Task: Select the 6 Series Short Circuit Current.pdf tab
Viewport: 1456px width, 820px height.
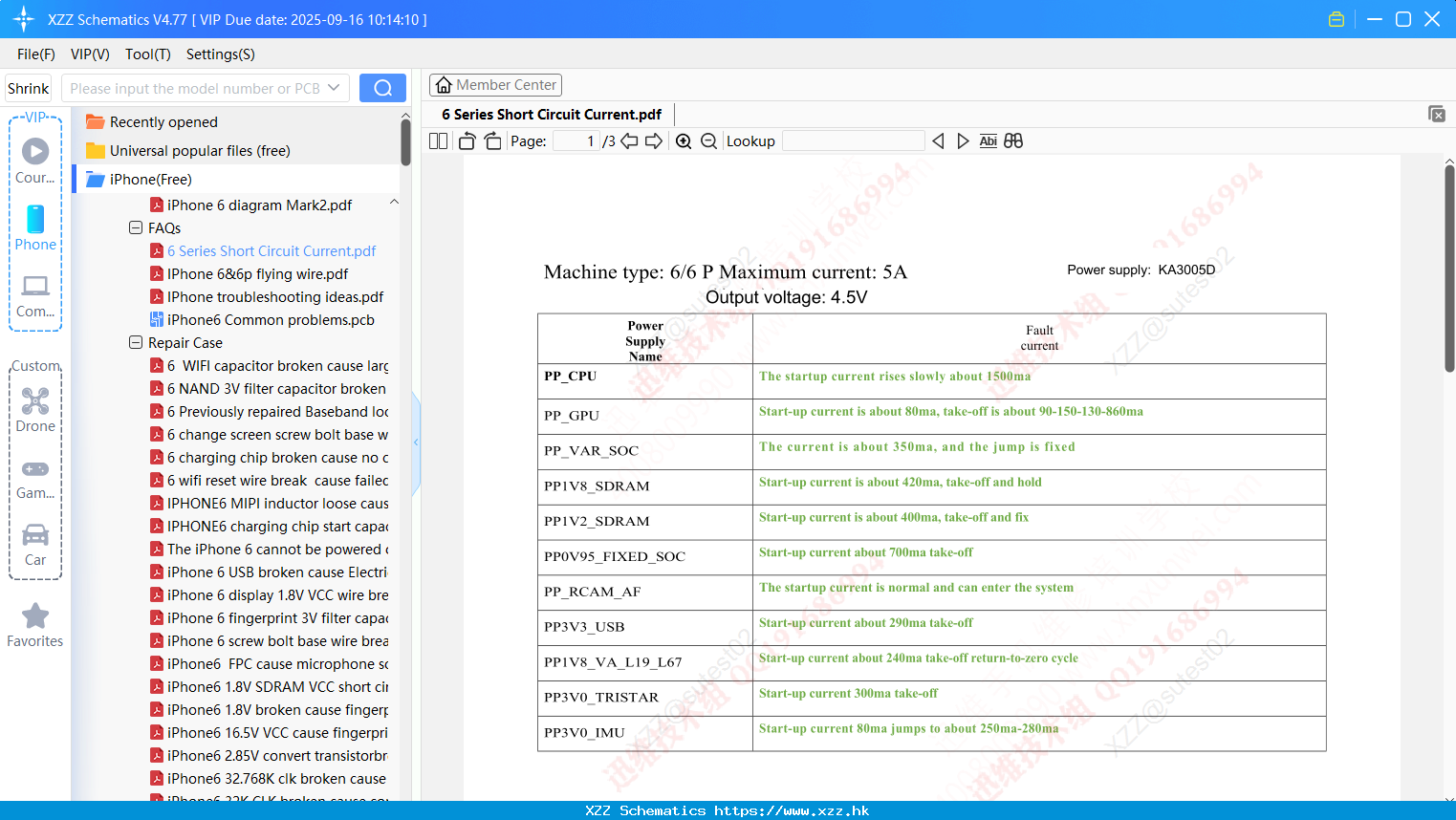Action: tap(552, 115)
